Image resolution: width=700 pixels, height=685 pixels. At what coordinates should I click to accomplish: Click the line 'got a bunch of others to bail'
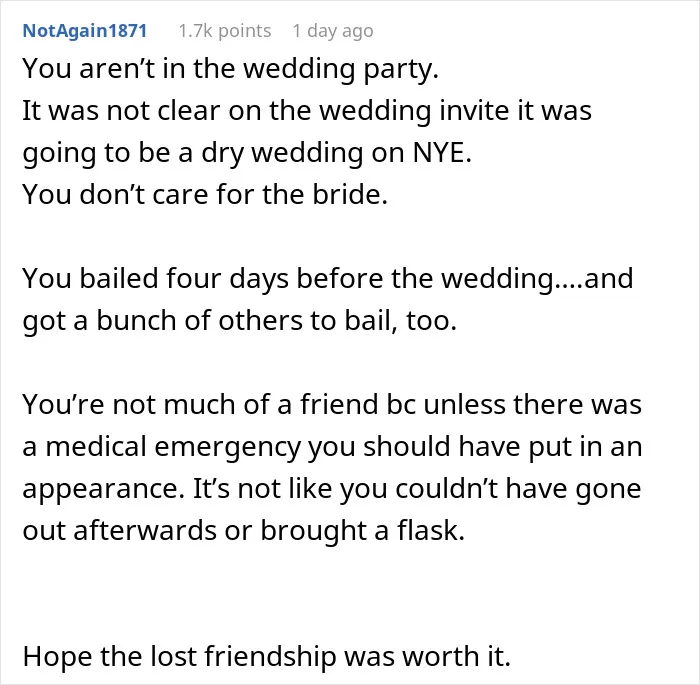coord(240,321)
